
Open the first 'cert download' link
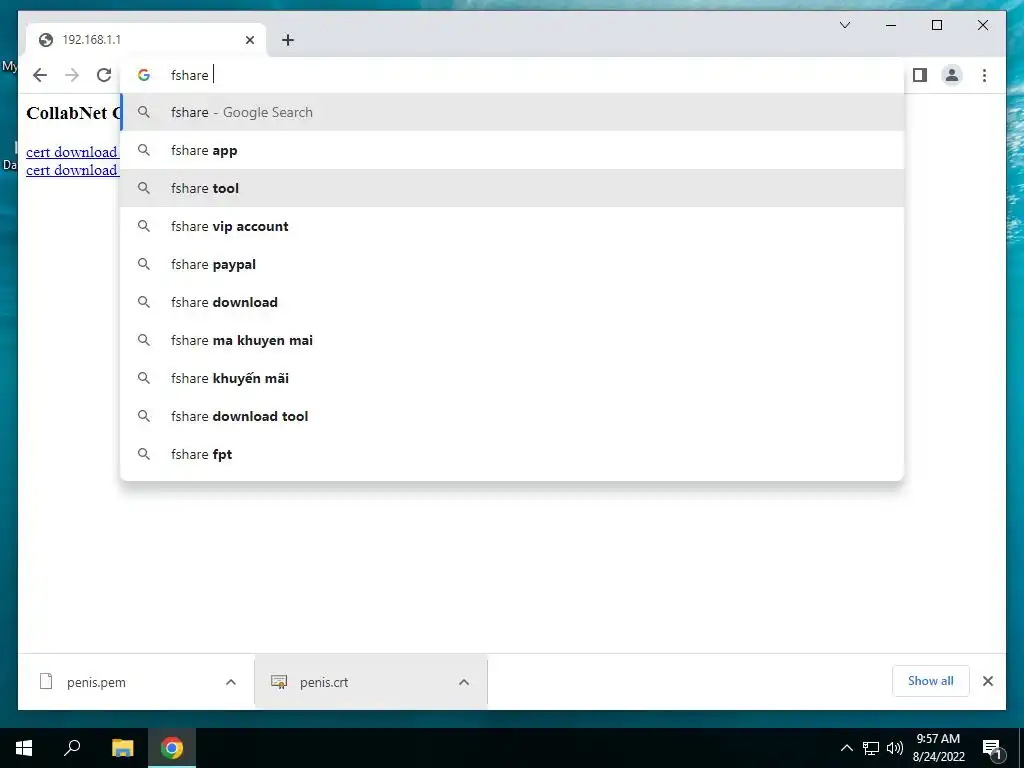pyautogui.click(x=72, y=152)
